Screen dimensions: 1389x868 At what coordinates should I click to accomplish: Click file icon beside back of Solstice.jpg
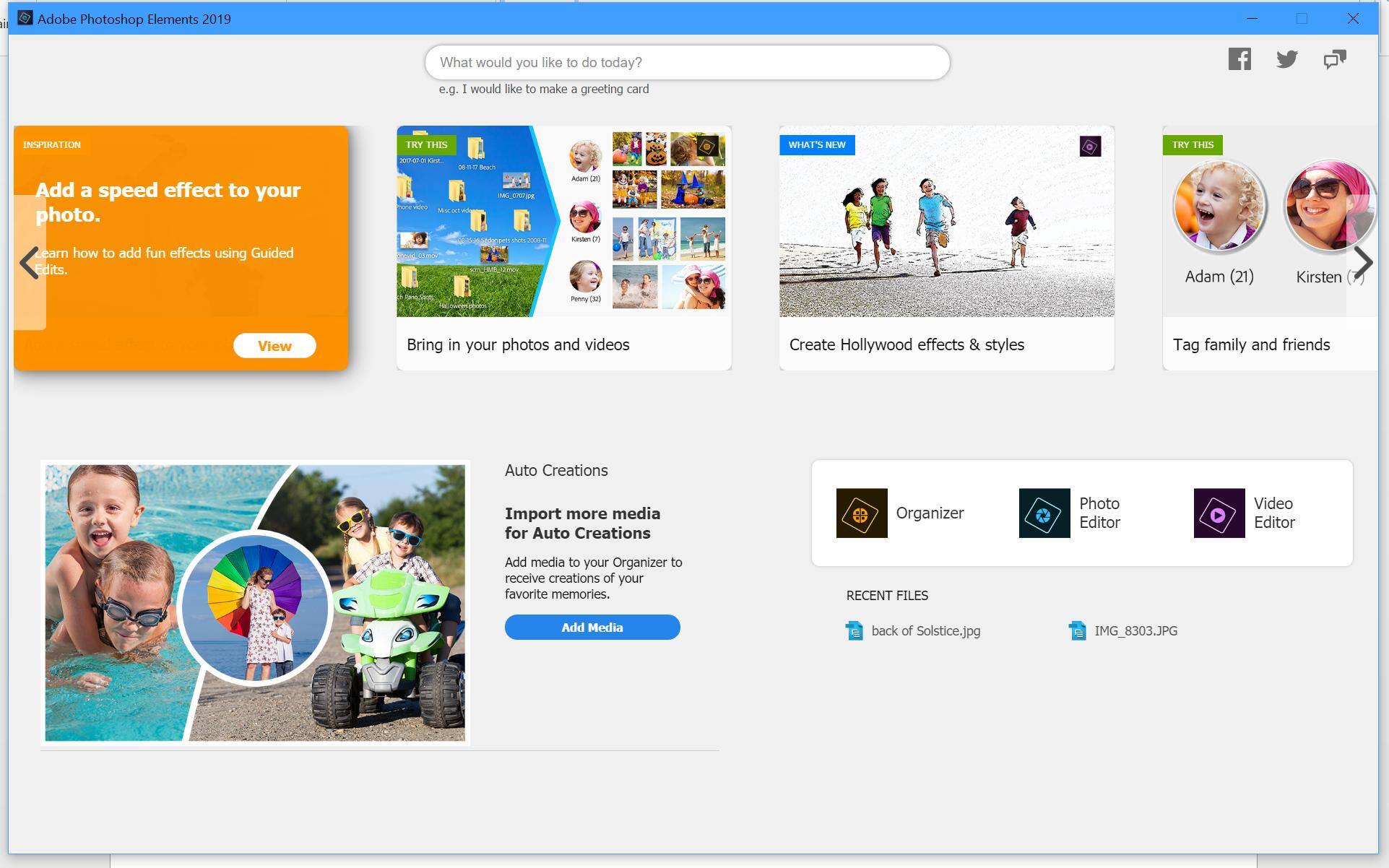tap(854, 631)
